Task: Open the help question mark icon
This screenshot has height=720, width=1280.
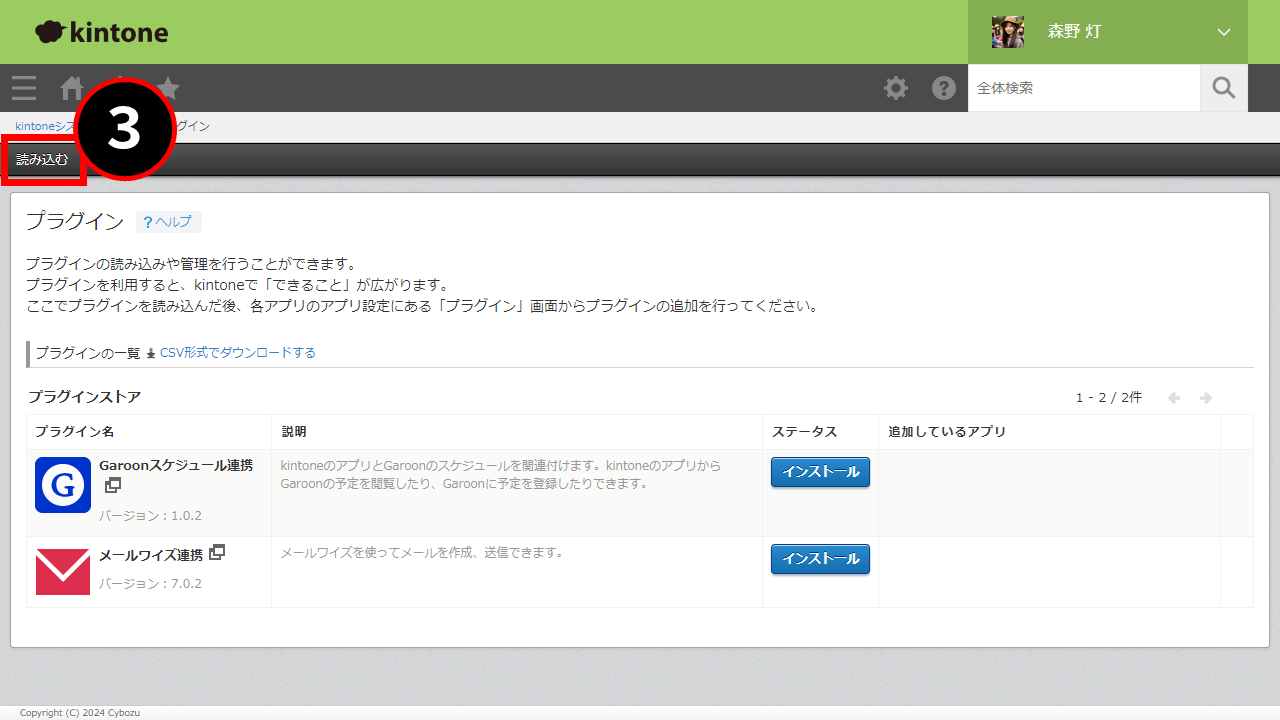Action: [x=944, y=88]
